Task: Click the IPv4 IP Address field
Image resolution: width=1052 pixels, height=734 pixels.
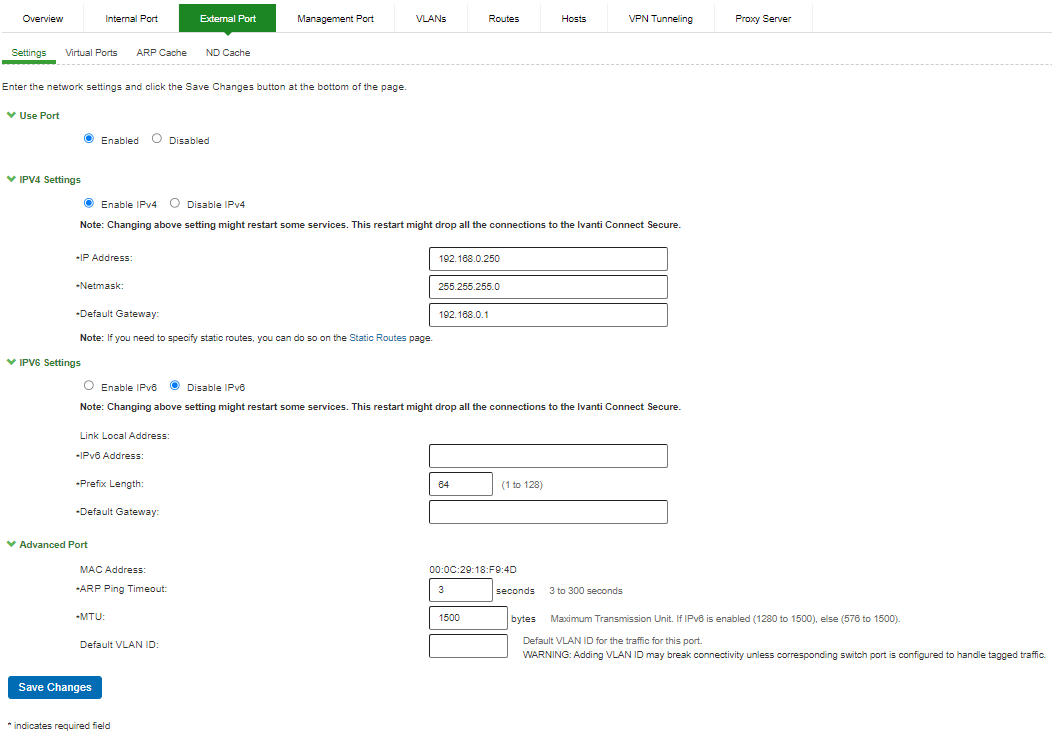Action: tap(547, 259)
